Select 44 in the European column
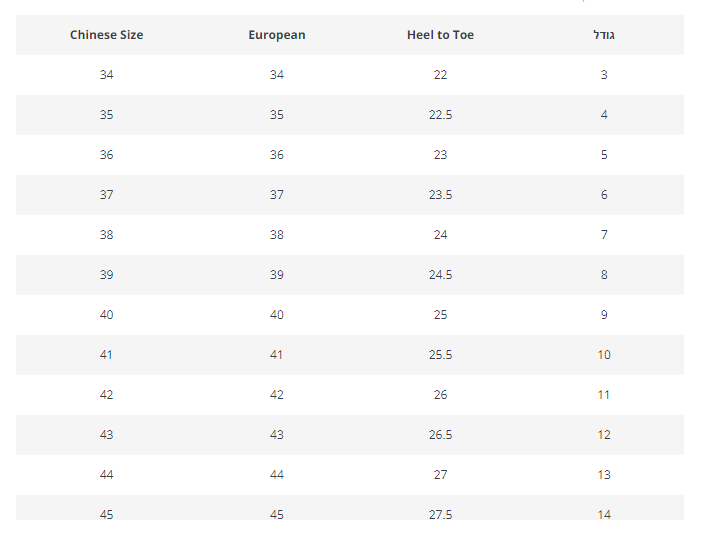702x534 pixels. [x=277, y=475]
